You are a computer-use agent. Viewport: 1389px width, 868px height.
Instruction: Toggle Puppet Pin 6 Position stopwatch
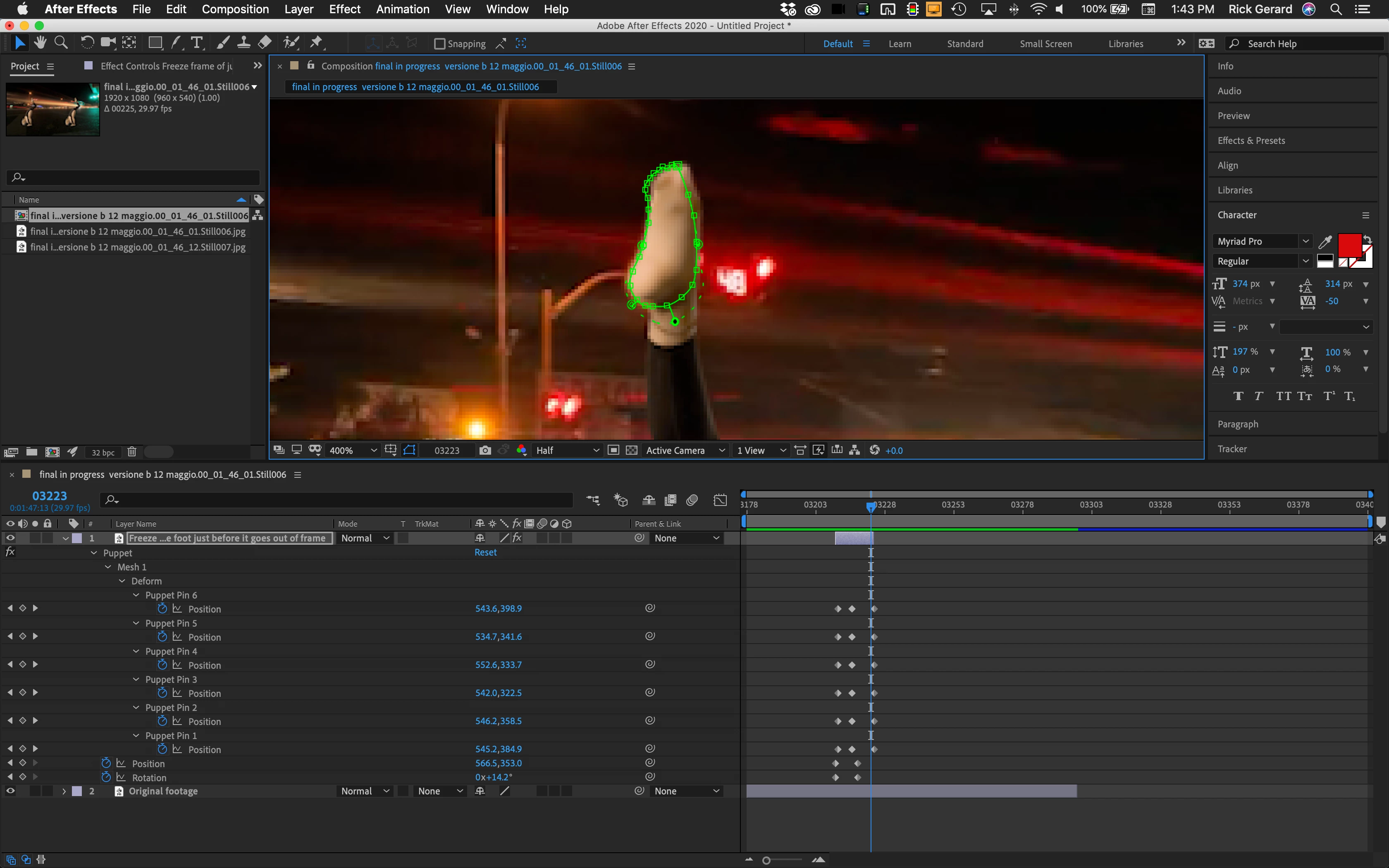162,608
